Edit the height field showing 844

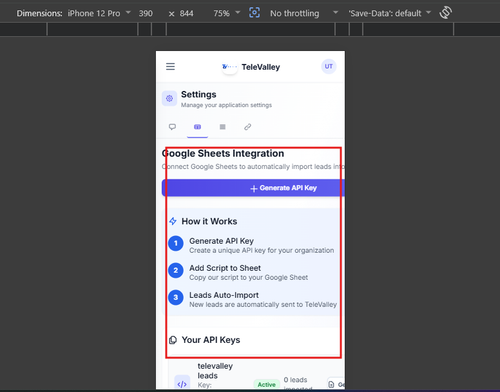click(186, 13)
